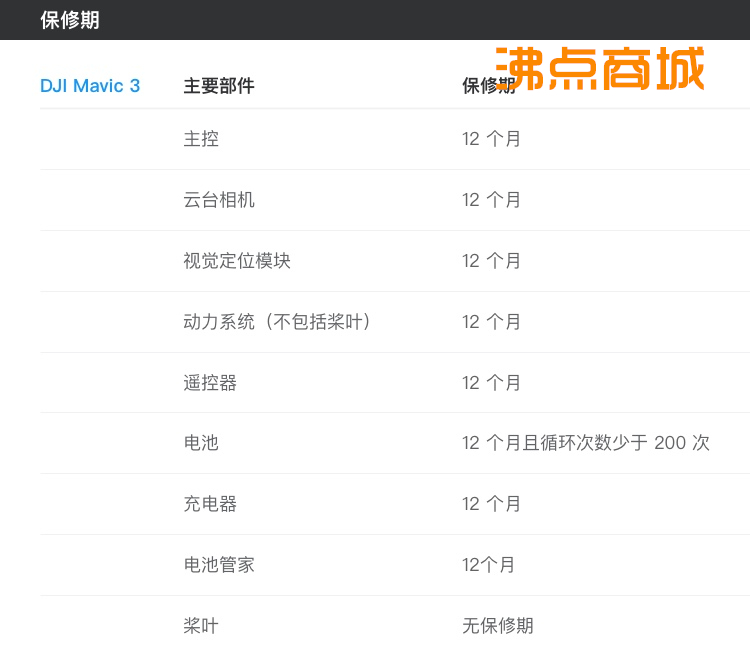Image resolution: width=750 pixels, height=671 pixels.
Task: Select the 视觉定位模块 component cell
Action: (x=237, y=261)
